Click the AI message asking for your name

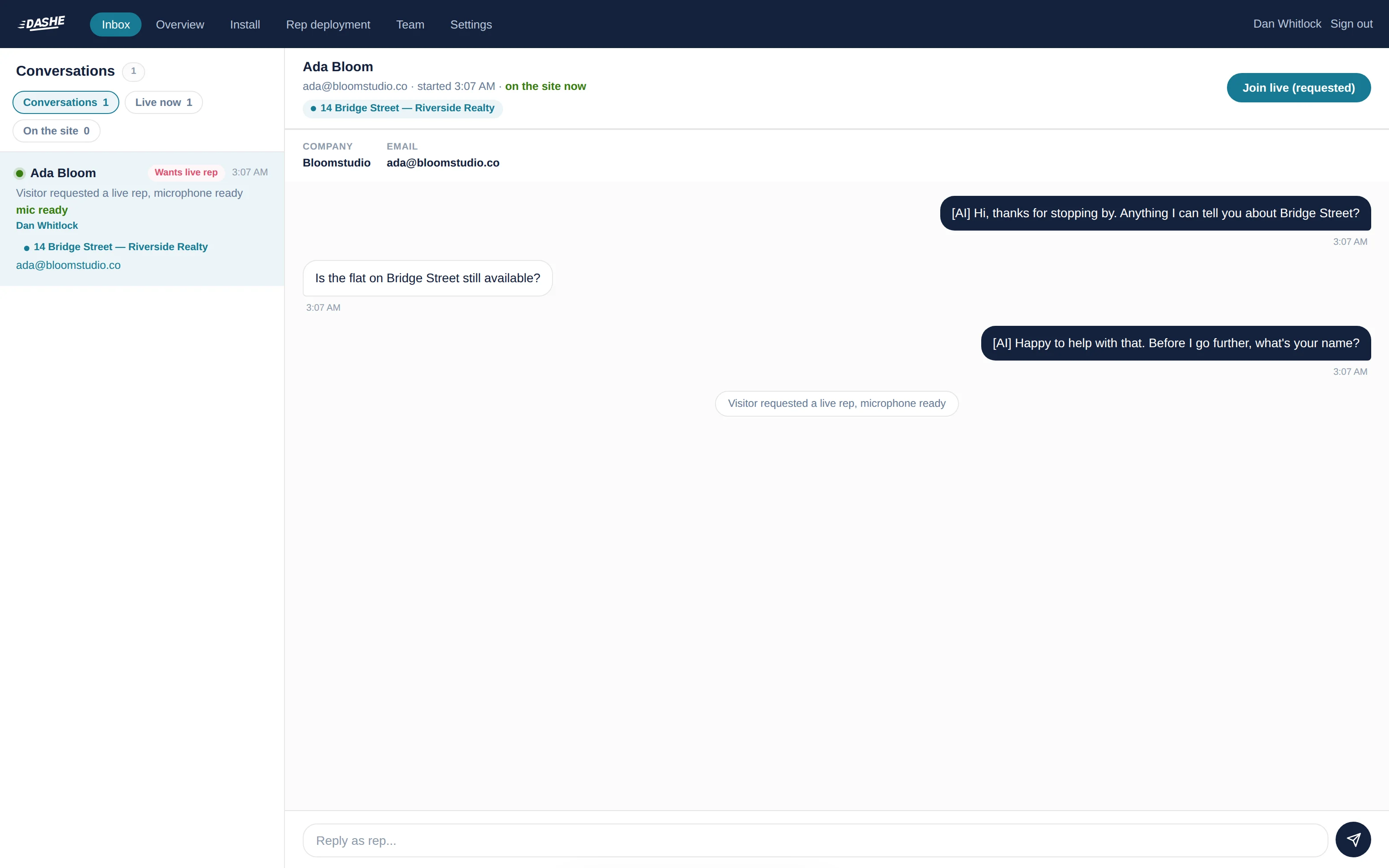(x=1175, y=343)
